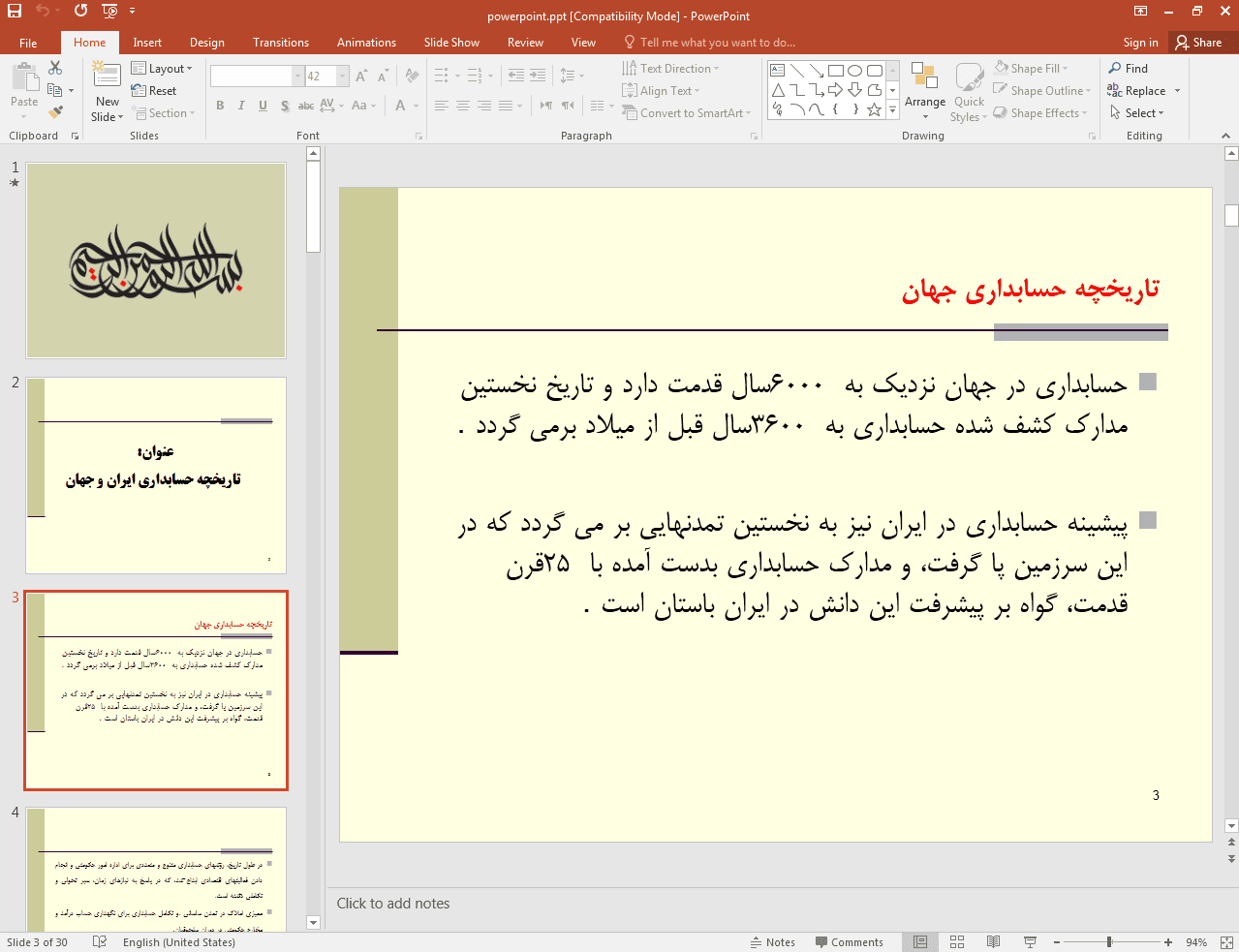Click the zoom slider handle
This screenshot has width=1239, height=952.
(x=1109, y=941)
